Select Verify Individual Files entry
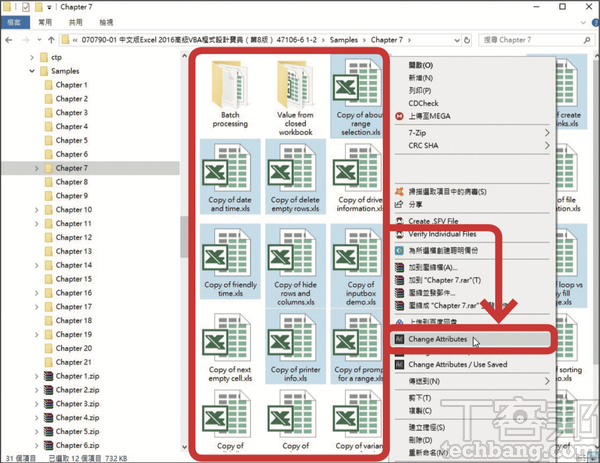 [x=442, y=234]
